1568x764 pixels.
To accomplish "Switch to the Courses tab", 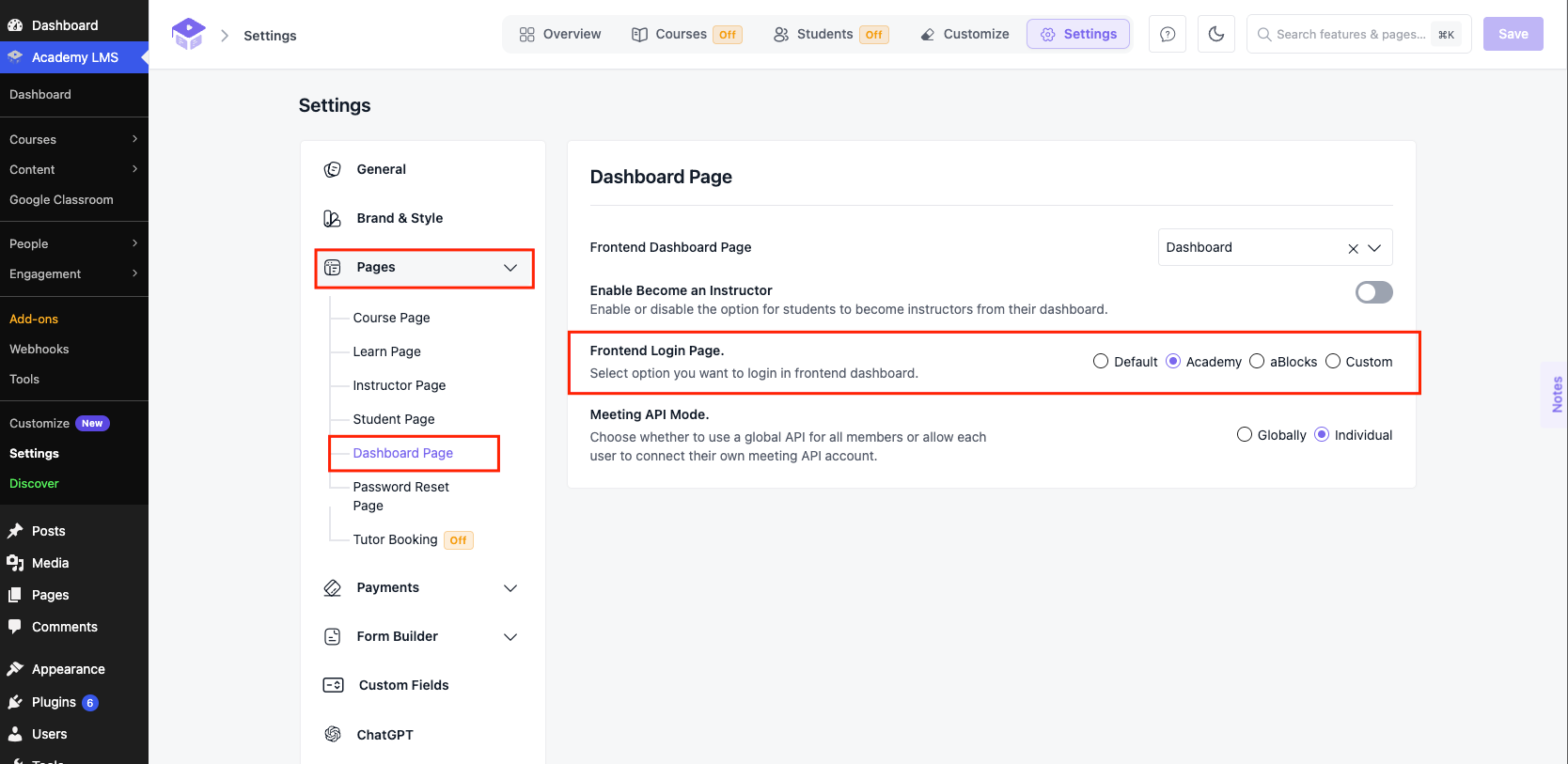I will [x=687, y=35].
